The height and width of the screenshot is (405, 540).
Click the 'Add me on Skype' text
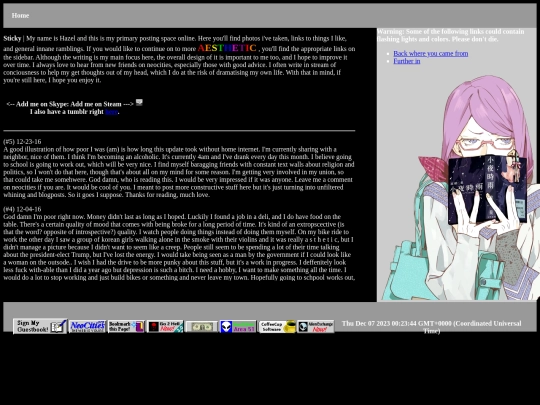tap(43, 104)
